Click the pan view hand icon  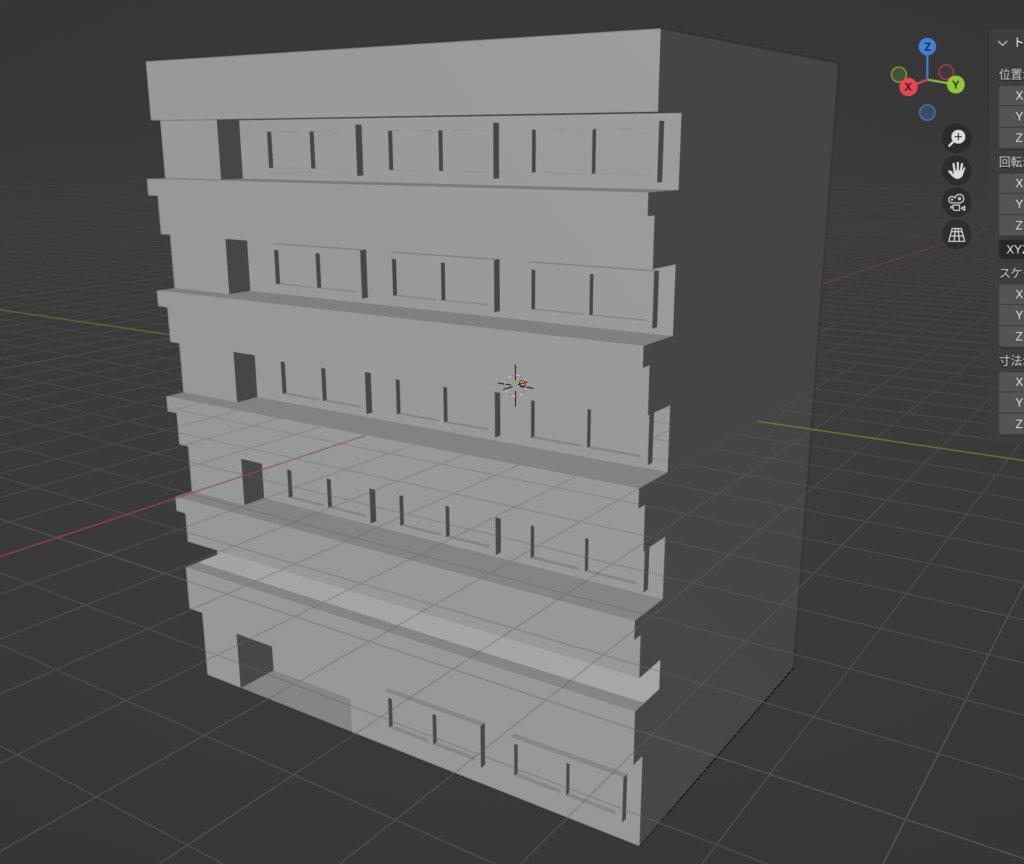coord(957,170)
